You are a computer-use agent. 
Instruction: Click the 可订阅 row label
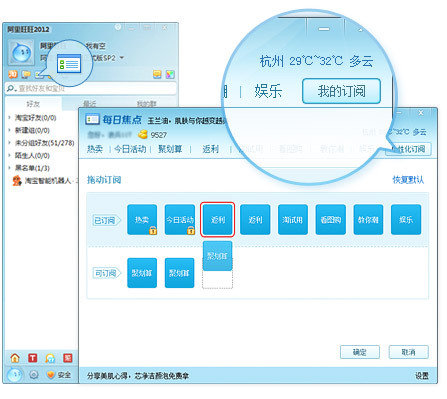pos(106,273)
